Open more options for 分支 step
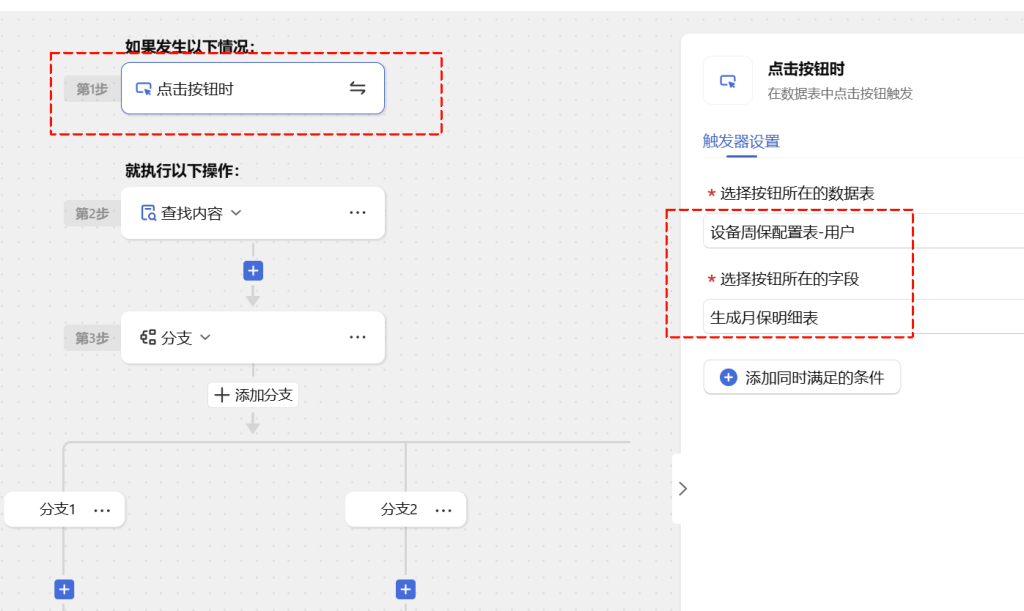 pyautogui.click(x=357, y=337)
